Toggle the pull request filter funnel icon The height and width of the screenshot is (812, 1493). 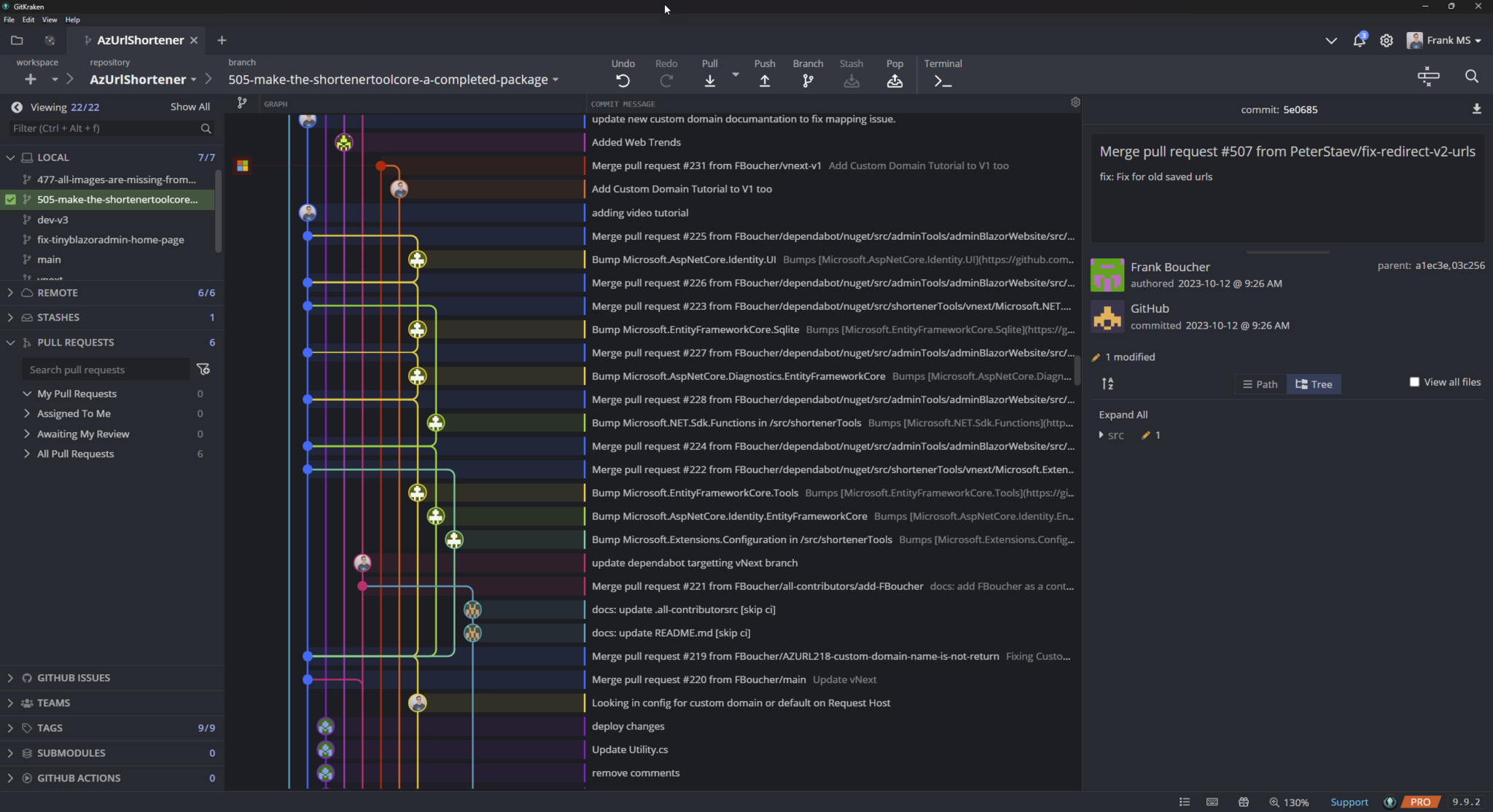(x=203, y=369)
